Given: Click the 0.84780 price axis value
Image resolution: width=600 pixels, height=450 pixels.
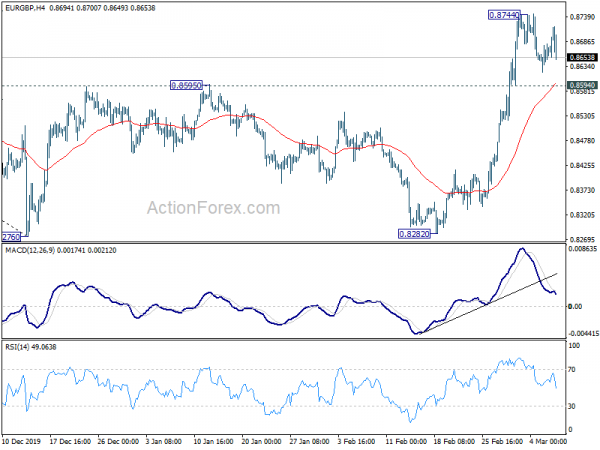Looking at the screenshot, I should pyautogui.click(x=582, y=141).
